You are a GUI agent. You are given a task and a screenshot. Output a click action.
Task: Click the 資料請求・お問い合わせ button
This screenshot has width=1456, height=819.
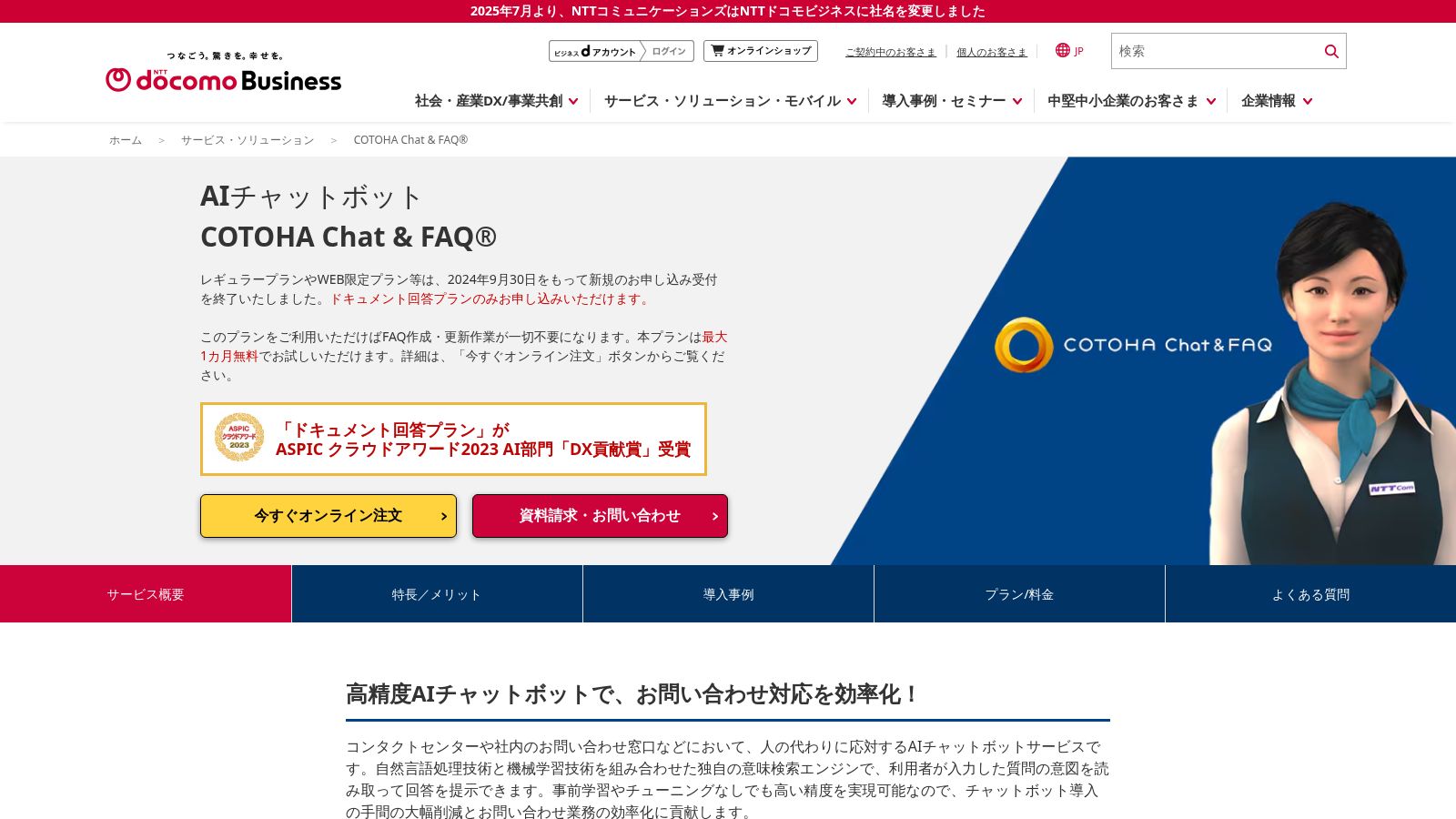pos(600,516)
